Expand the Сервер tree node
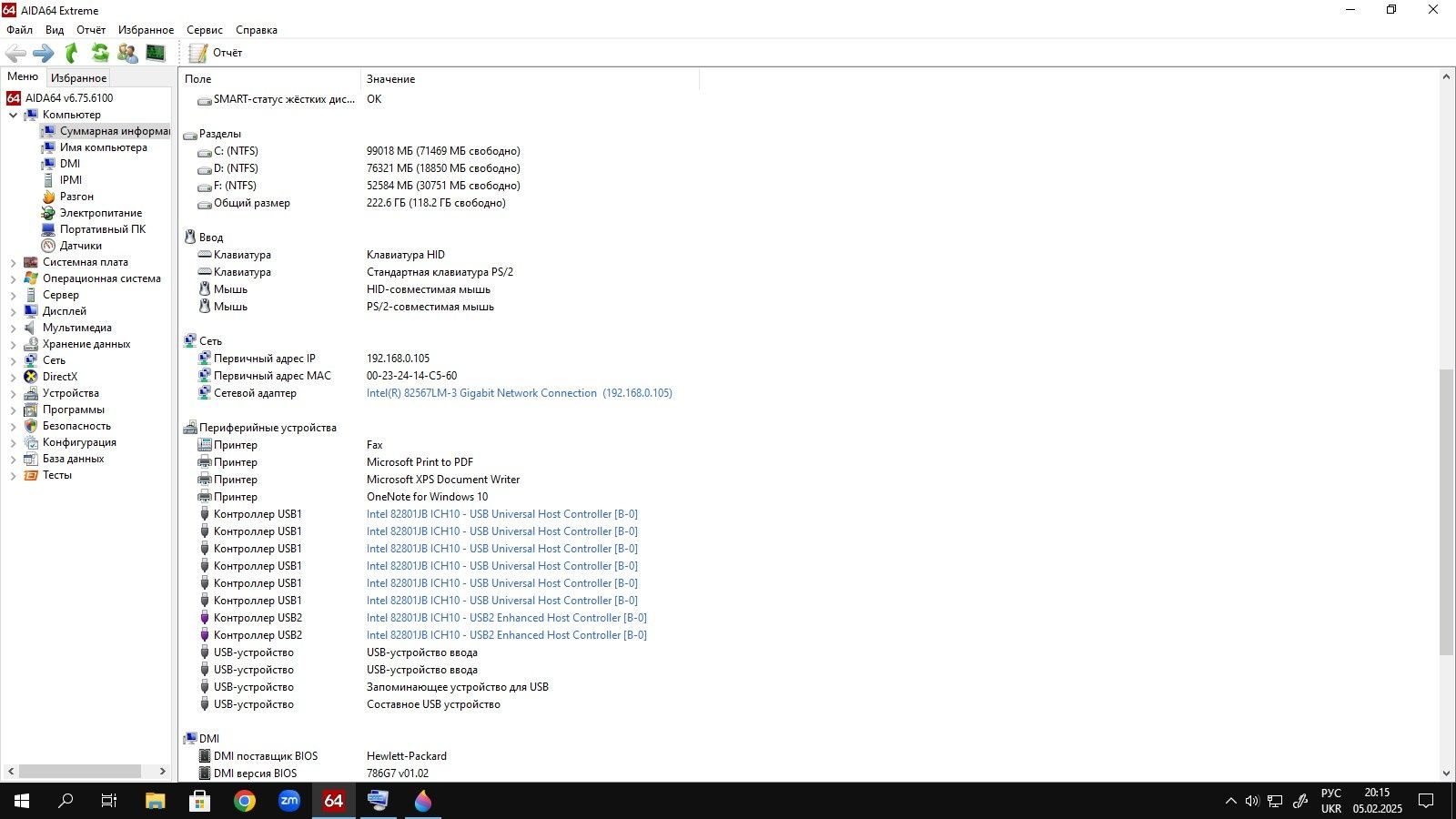The width and height of the screenshot is (1456, 819). [13, 295]
